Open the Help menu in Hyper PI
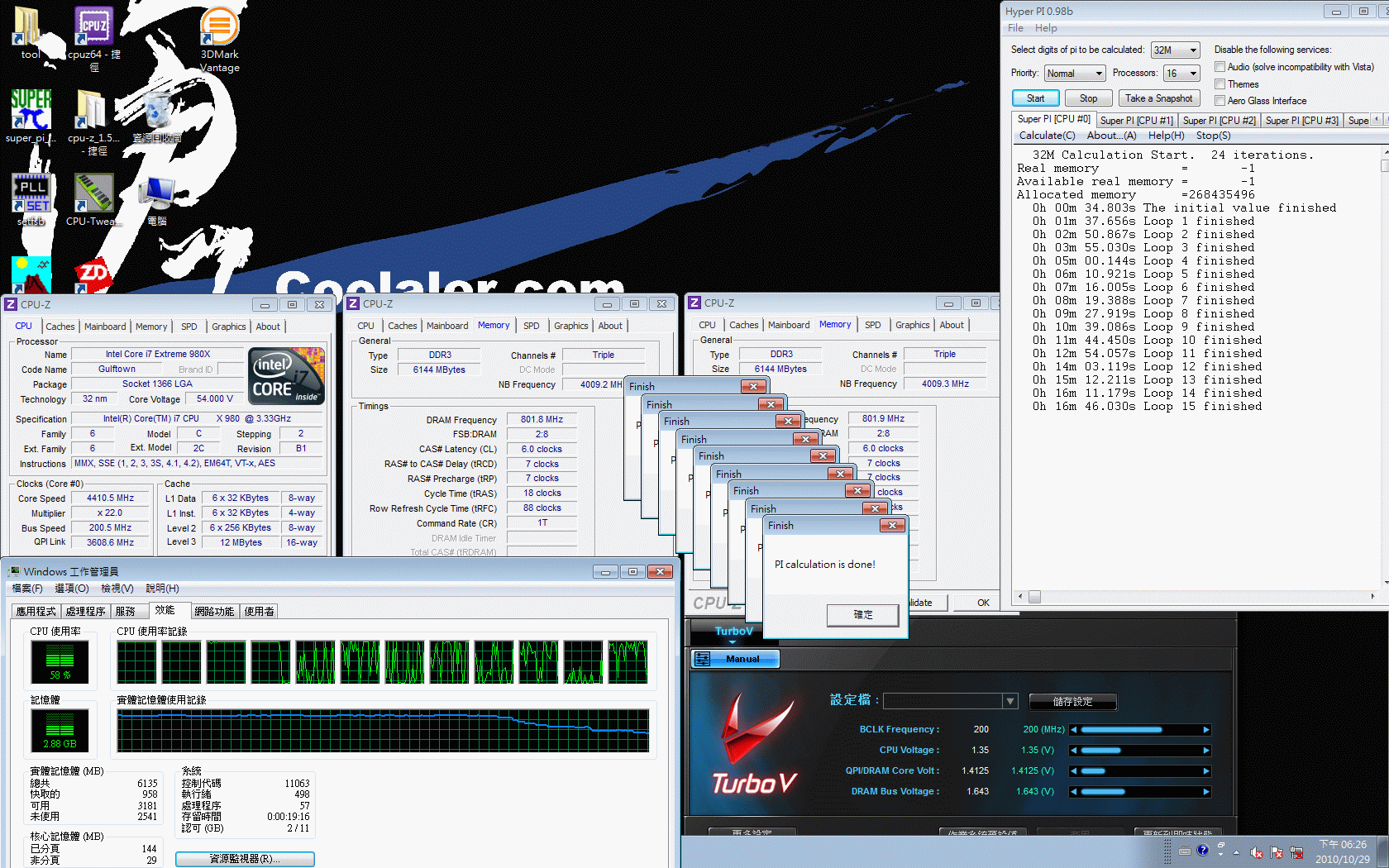This screenshot has width=1389, height=868. (1046, 28)
